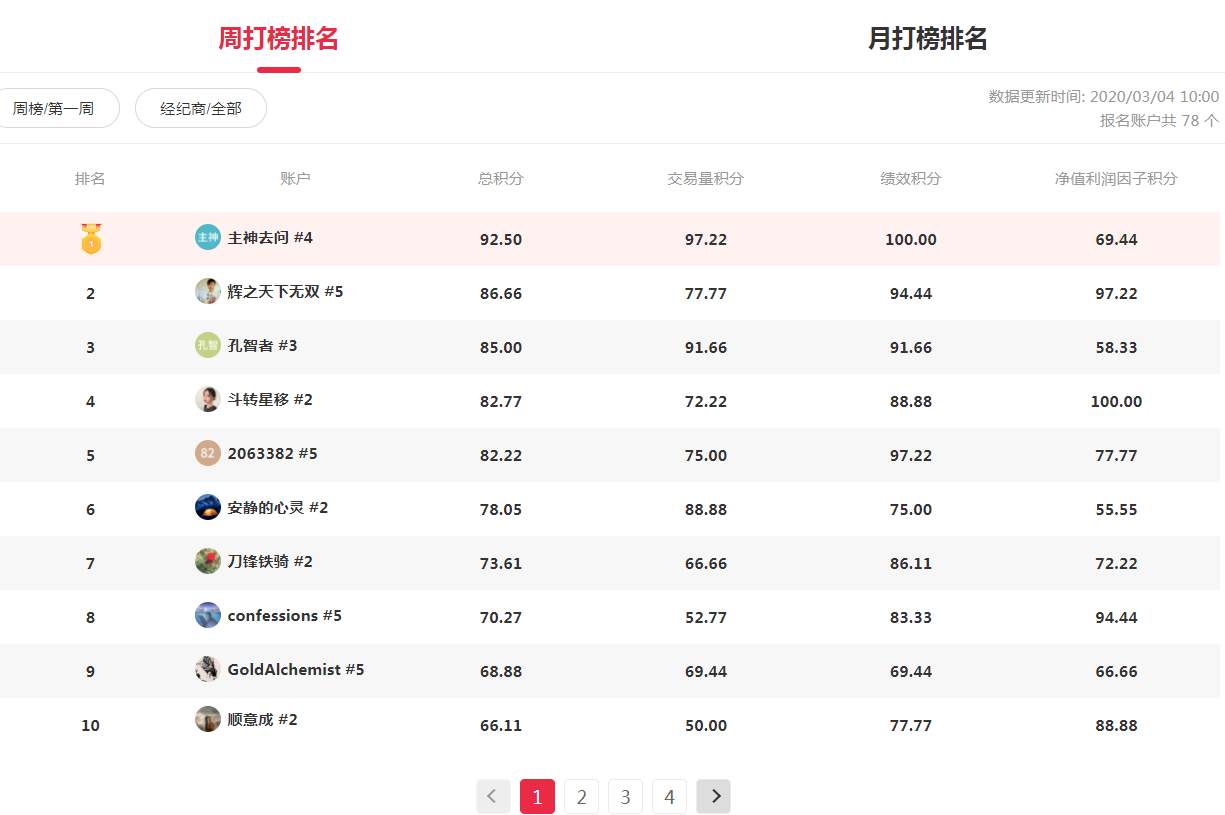This screenshot has height=815, width=1225.
Task: Click 交易量积分 value 50.00
Action: coord(706,726)
